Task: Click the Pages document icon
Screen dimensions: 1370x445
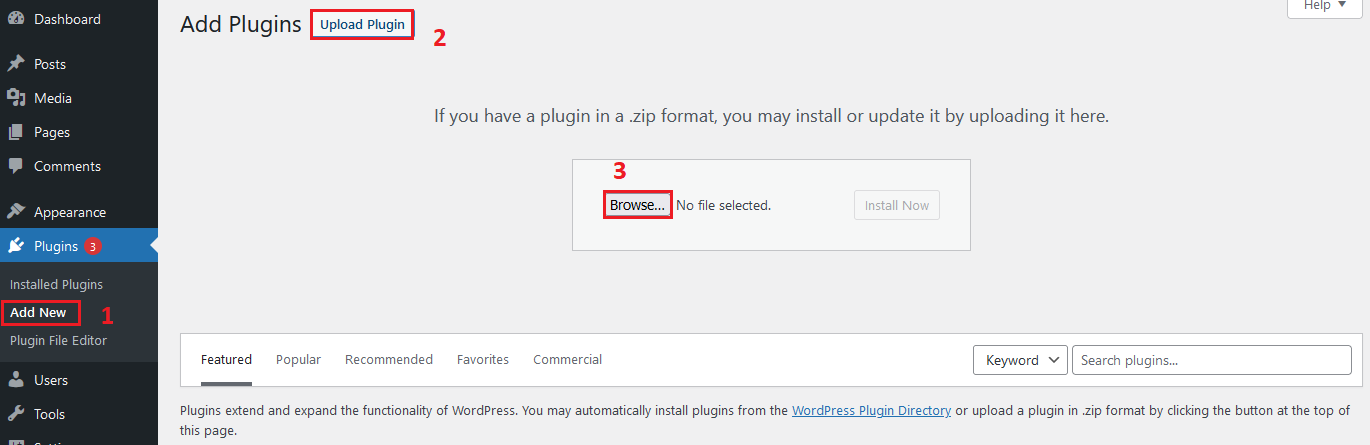Action: (x=16, y=132)
